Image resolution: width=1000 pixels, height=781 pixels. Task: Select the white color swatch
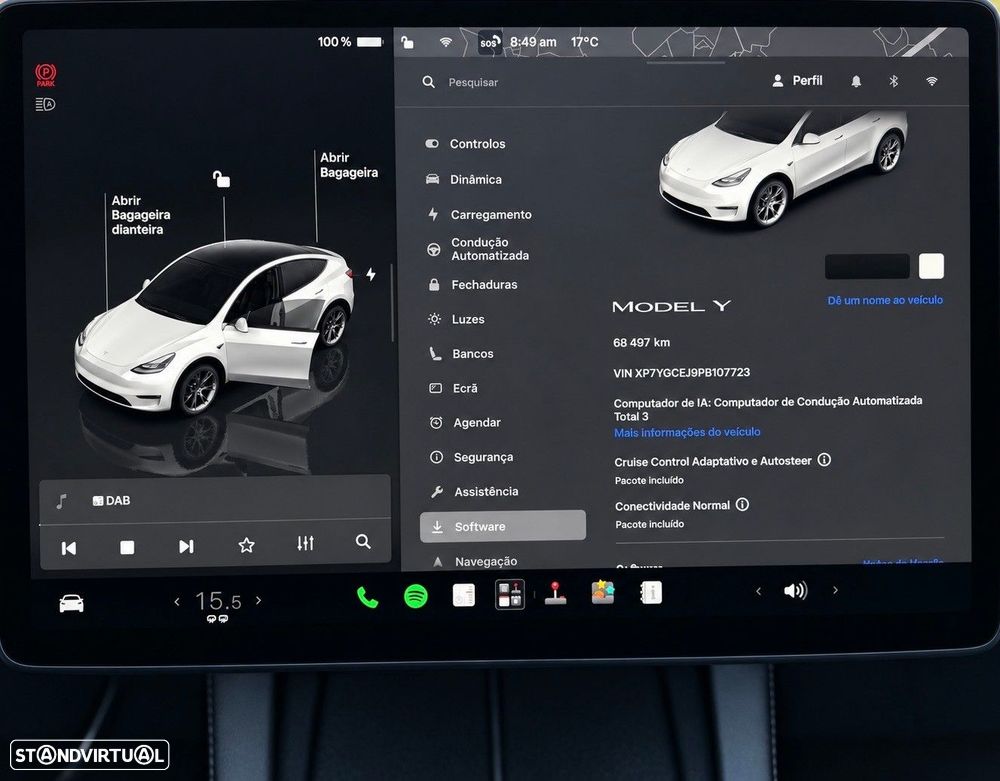coord(931,266)
